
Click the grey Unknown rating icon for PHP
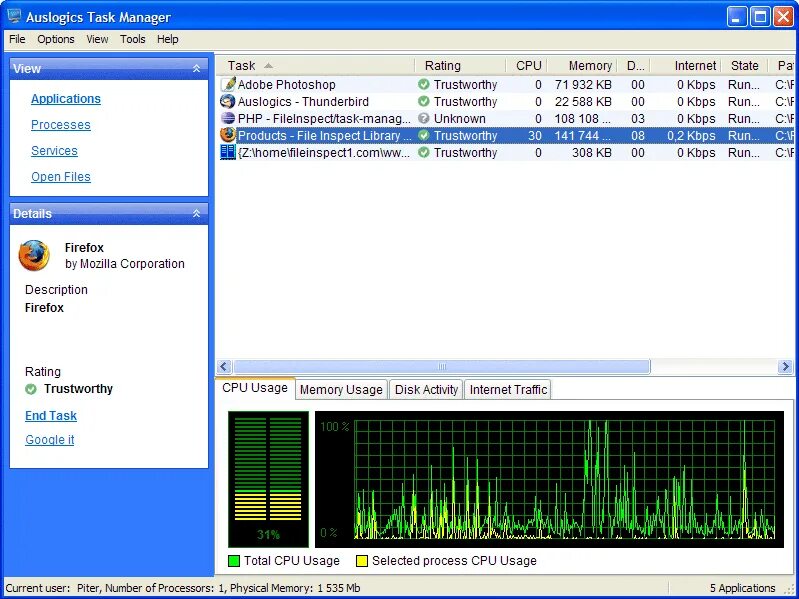[x=423, y=118]
